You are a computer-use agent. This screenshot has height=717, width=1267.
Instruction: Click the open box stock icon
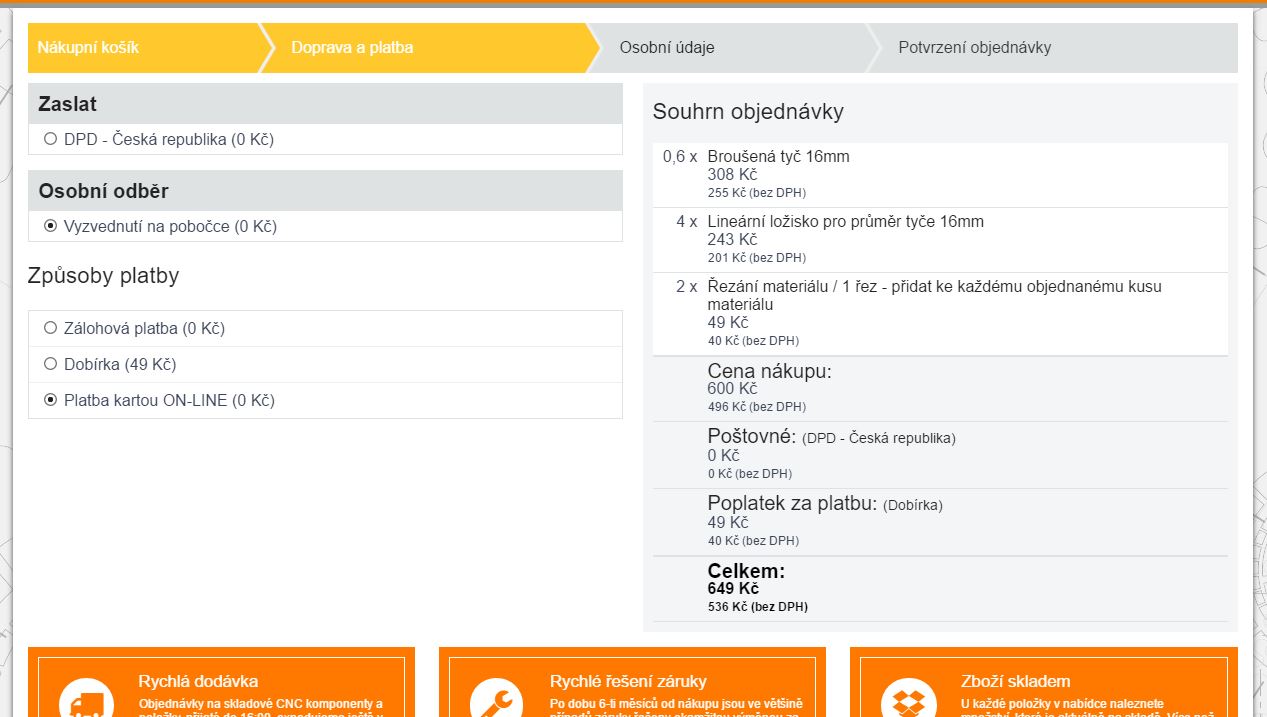coord(908,700)
